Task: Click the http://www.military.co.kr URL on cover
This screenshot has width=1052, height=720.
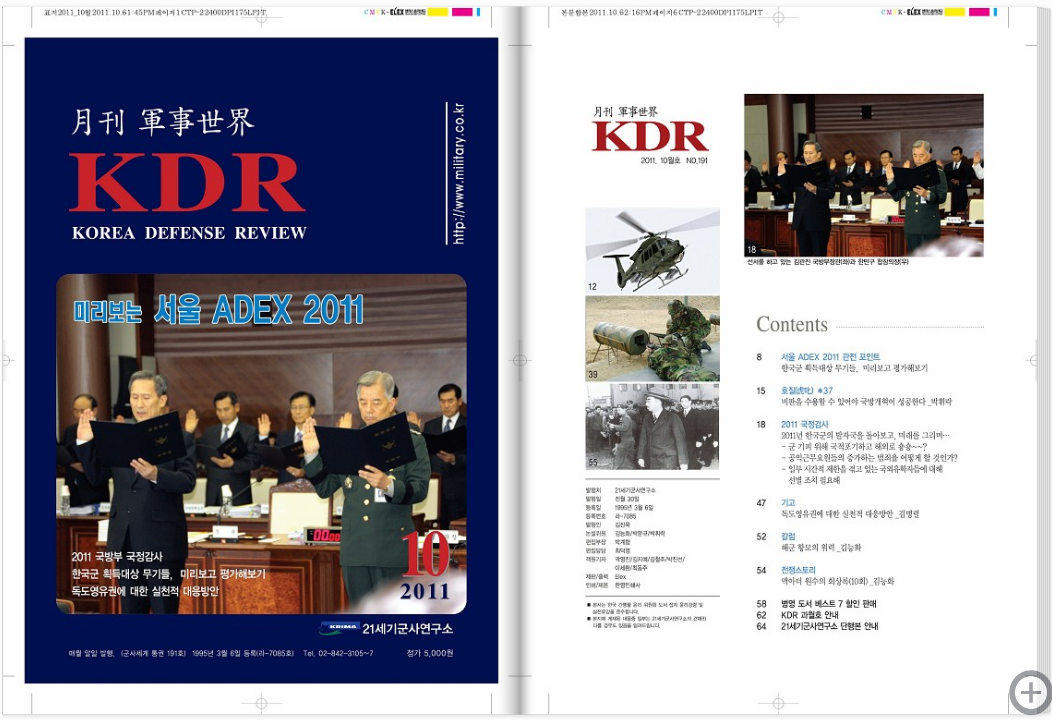Action: (x=458, y=173)
